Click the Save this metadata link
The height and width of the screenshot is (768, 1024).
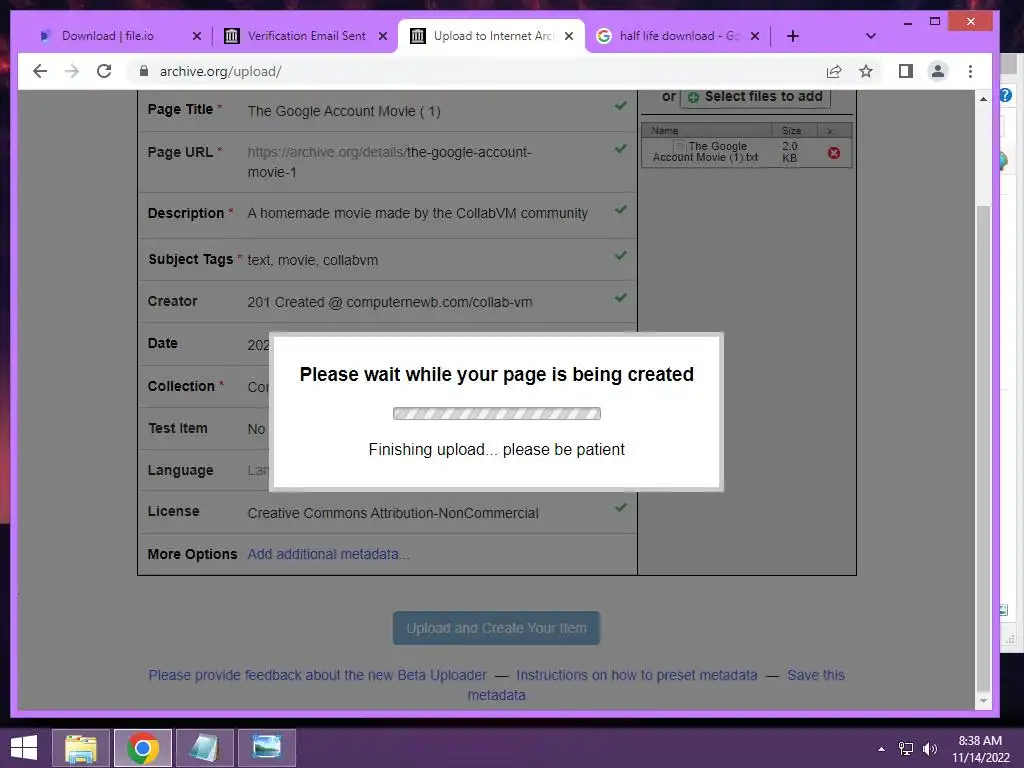(x=816, y=675)
